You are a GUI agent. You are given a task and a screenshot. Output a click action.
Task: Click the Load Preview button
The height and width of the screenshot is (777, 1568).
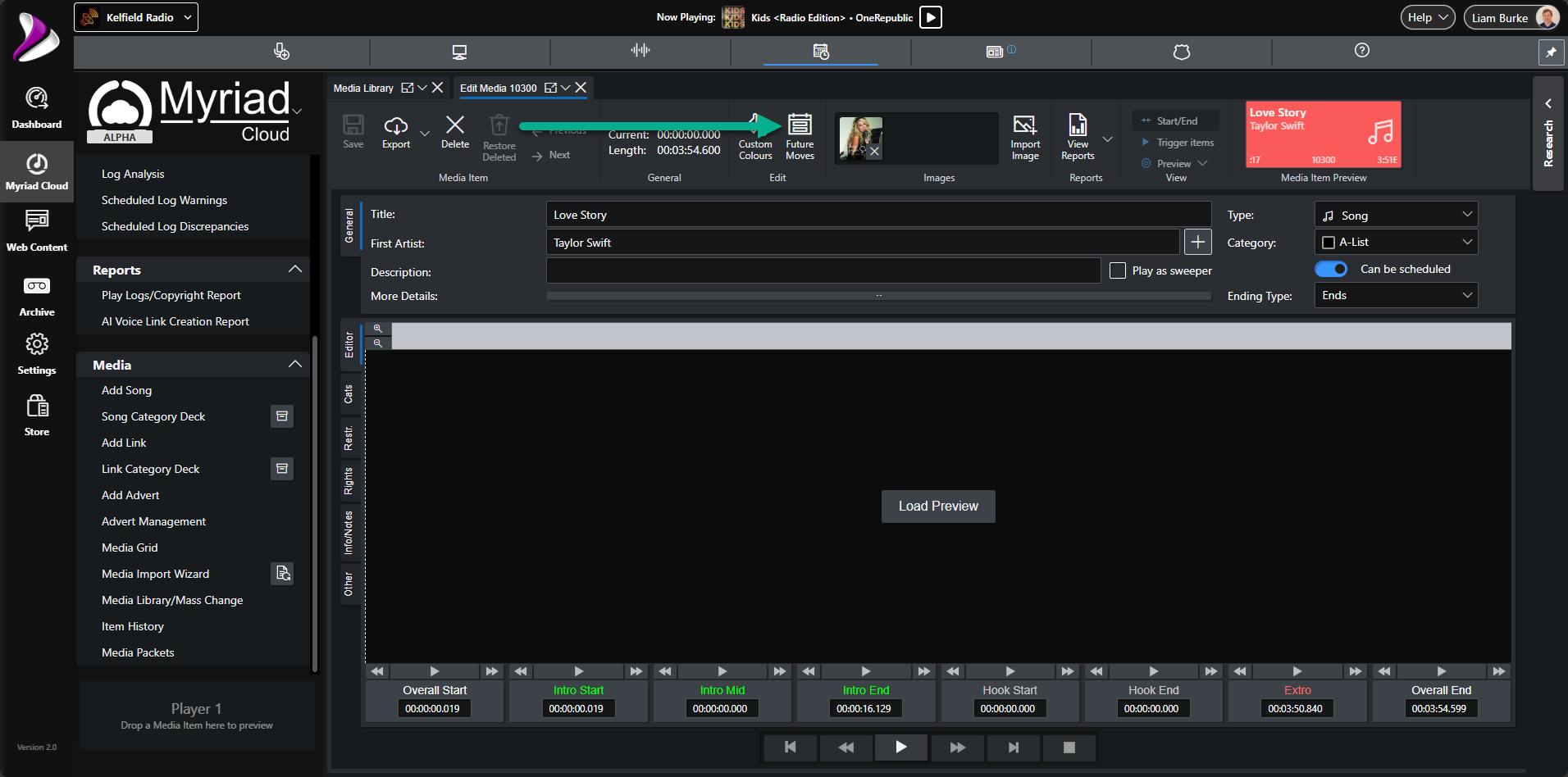click(938, 507)
